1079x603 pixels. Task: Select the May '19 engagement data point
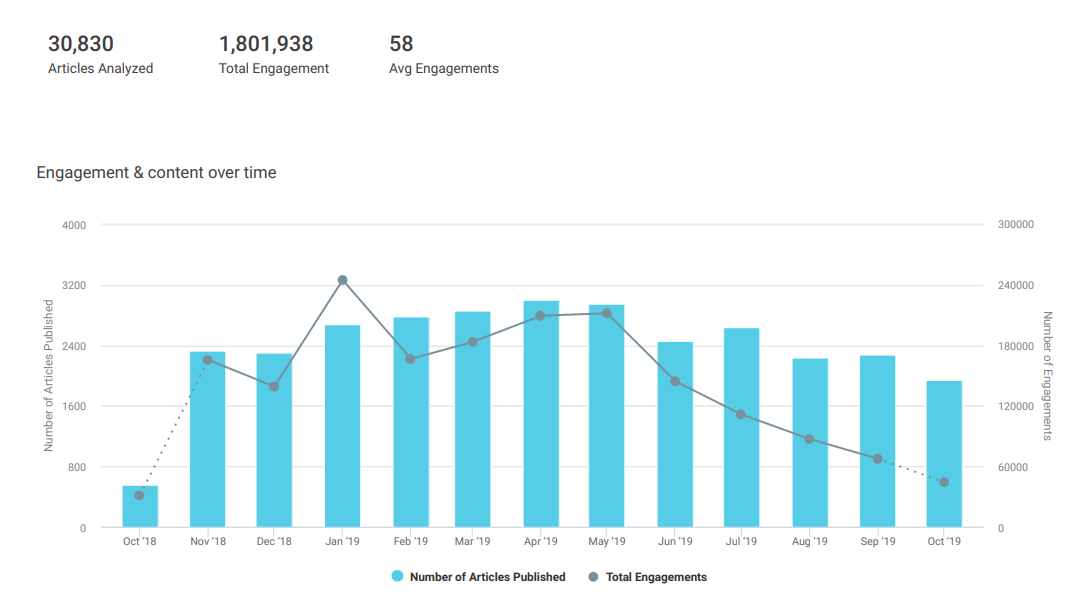click(607, 314)
